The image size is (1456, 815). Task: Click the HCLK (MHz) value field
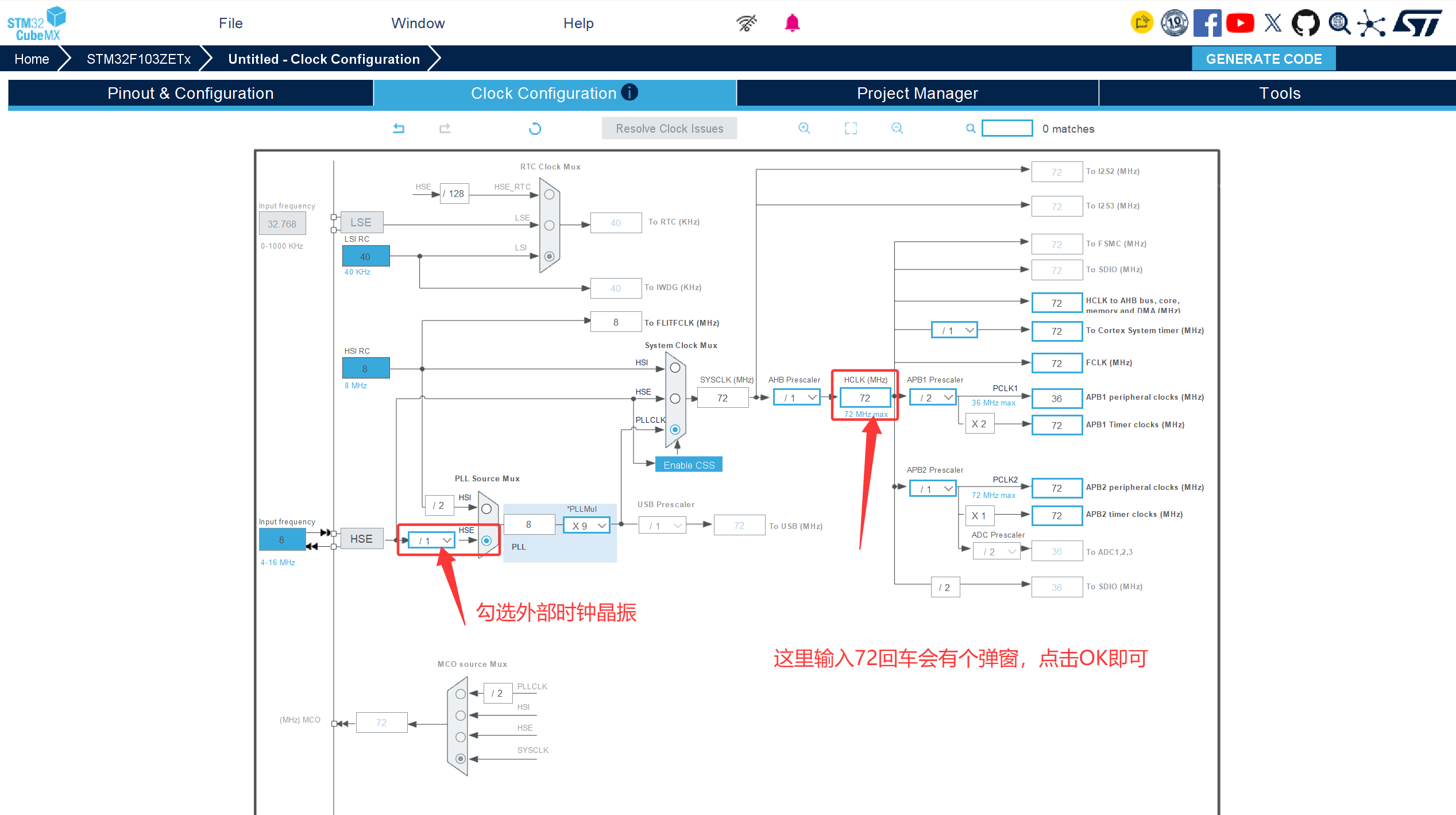coord(865,397)
